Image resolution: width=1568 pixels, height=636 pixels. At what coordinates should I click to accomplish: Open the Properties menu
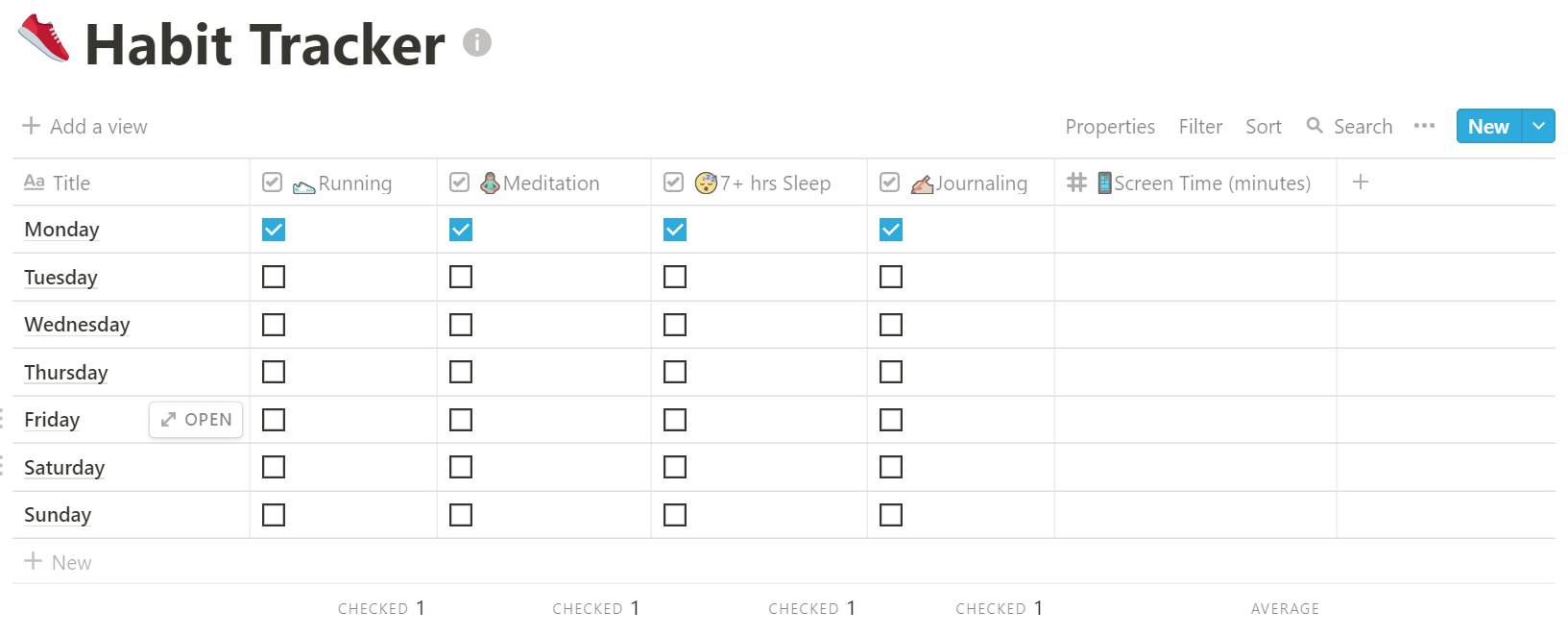pyautogui.click(x=1110, y=127)
